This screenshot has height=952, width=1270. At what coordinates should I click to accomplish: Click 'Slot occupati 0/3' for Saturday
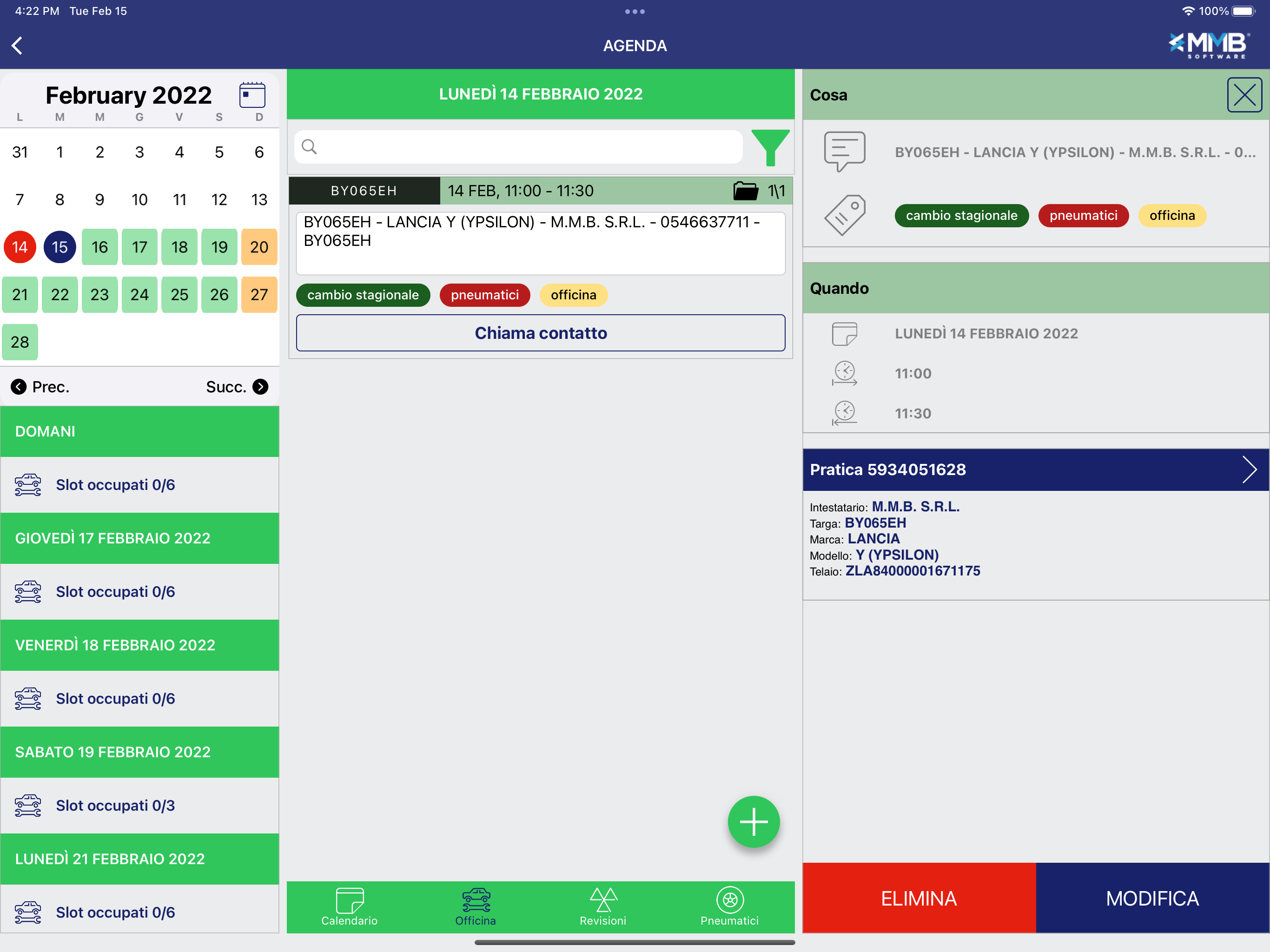click(x=115, y=806)
